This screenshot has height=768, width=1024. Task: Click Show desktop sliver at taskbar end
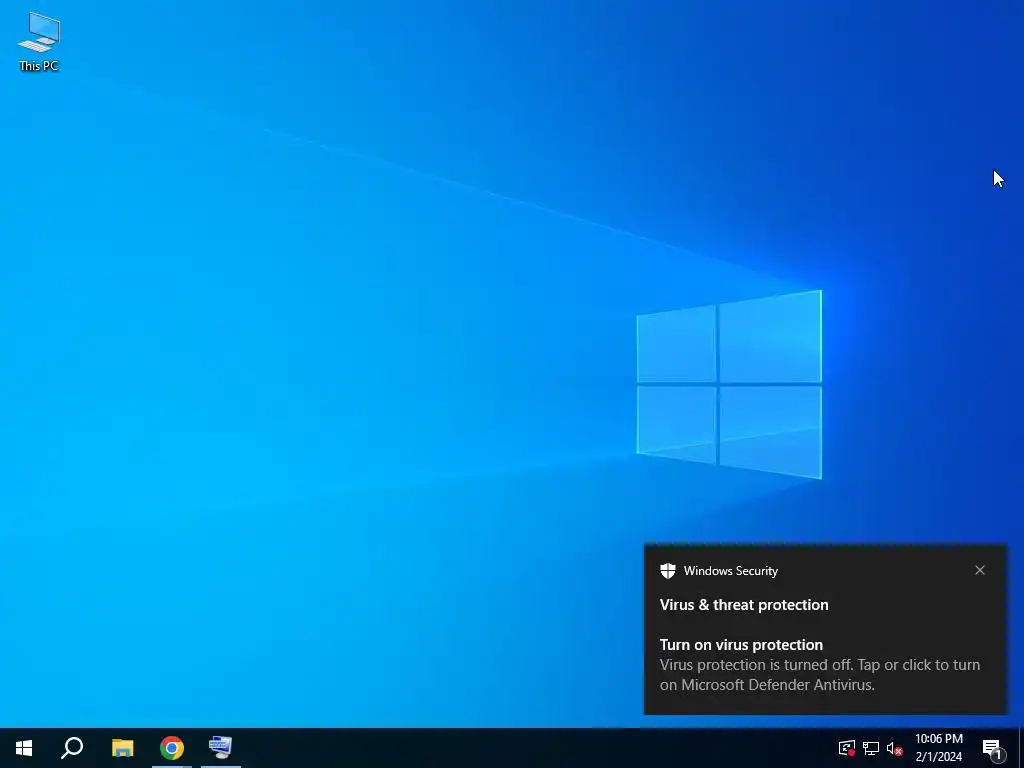pos(1021,748)
